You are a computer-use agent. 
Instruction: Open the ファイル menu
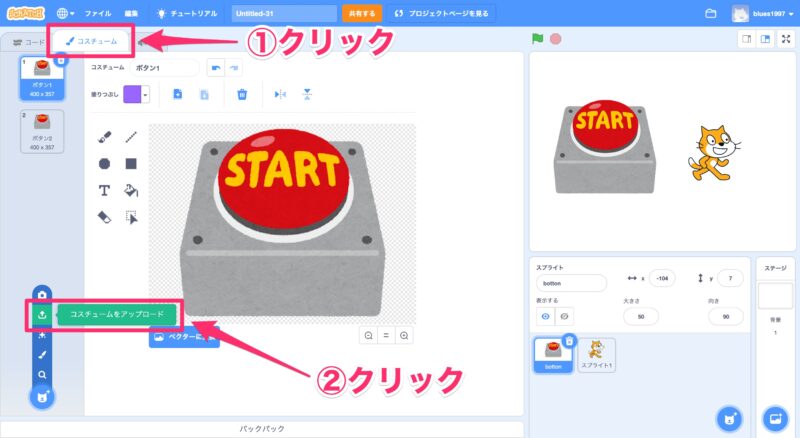[98, 14]
